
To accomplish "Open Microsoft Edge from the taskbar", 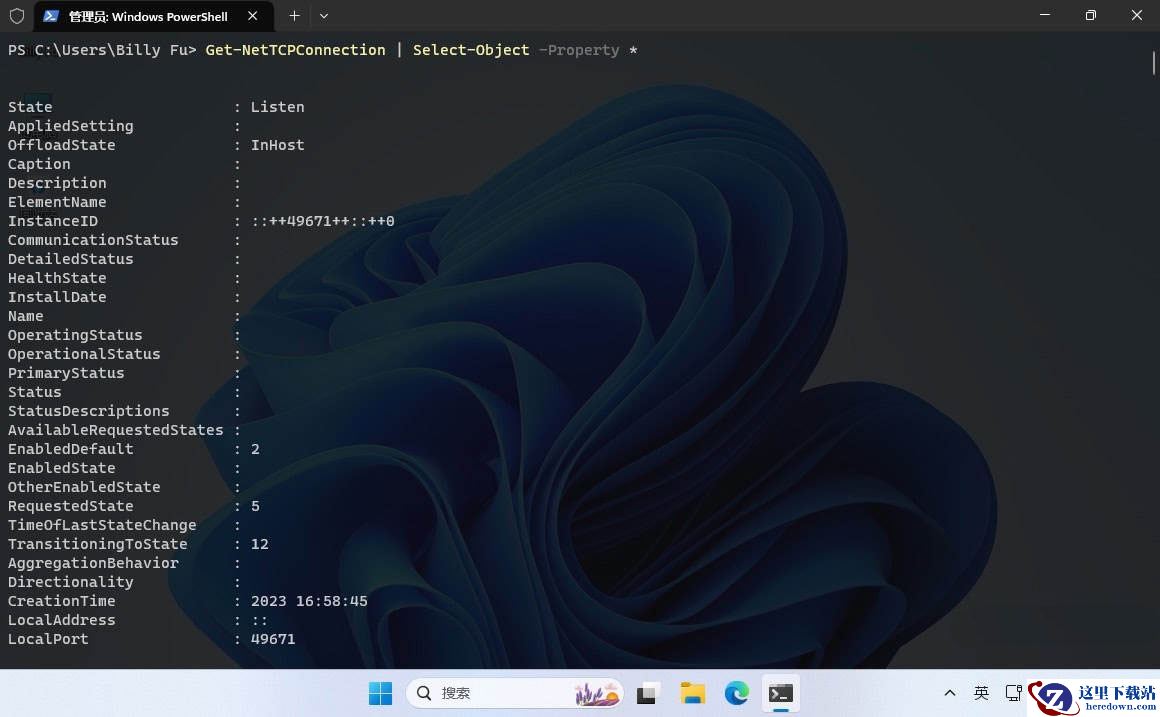I will (x=737, y=693).
